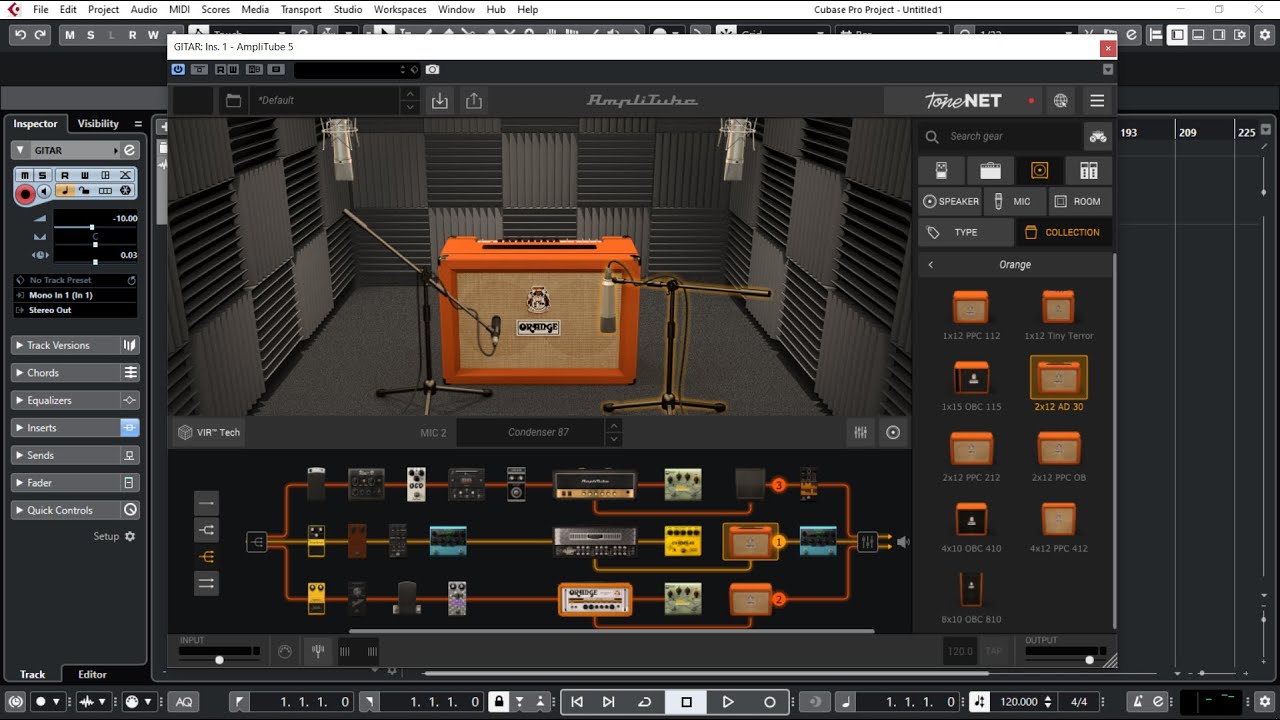
Task: Filter gear by COLLECTION
Action: [1064, 232]
